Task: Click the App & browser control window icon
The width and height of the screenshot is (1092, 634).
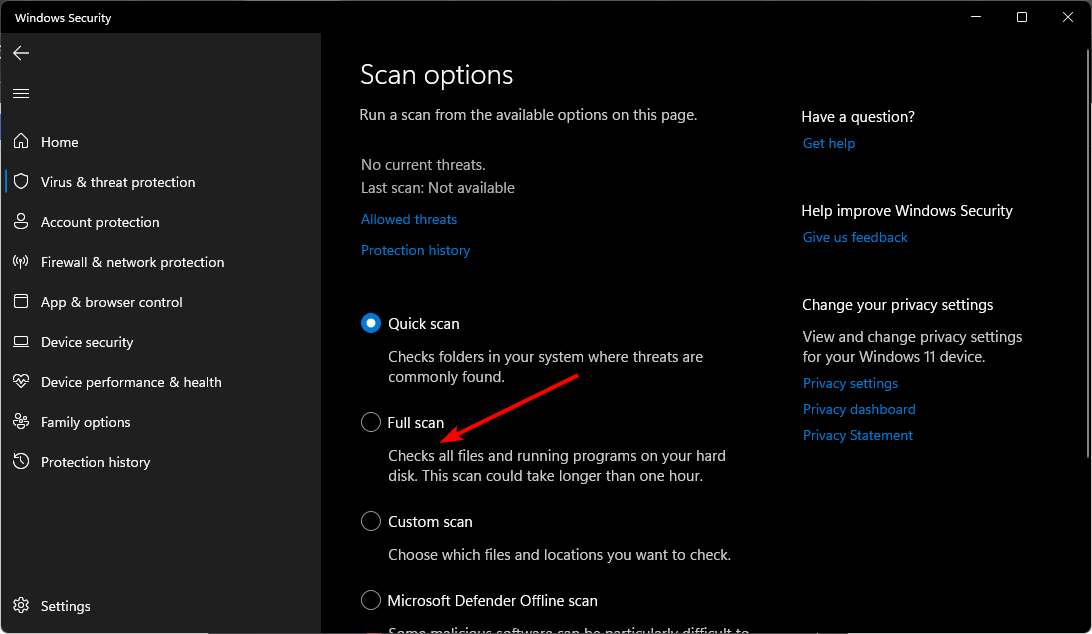Action: (21, 302)
